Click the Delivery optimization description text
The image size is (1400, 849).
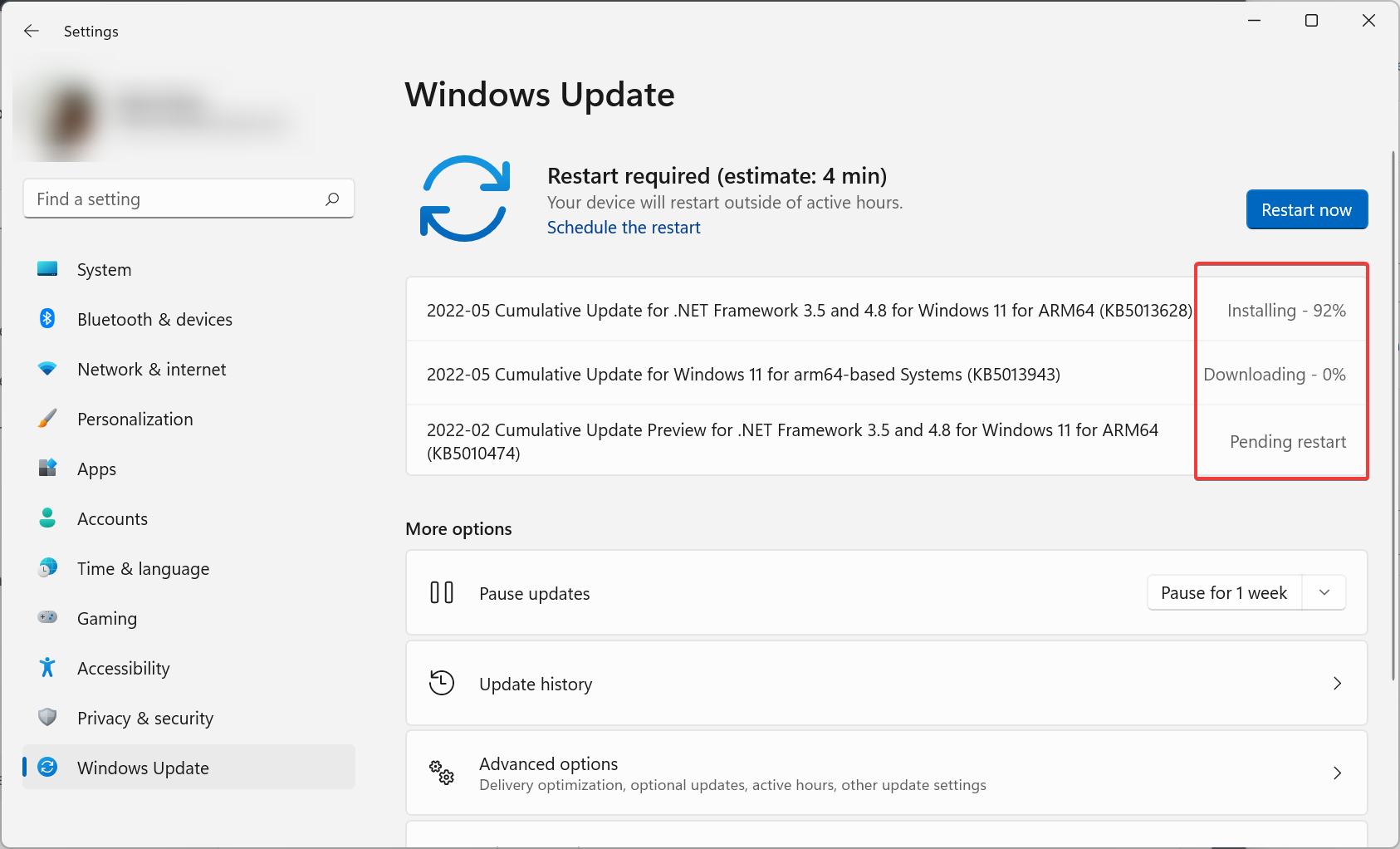732,785
